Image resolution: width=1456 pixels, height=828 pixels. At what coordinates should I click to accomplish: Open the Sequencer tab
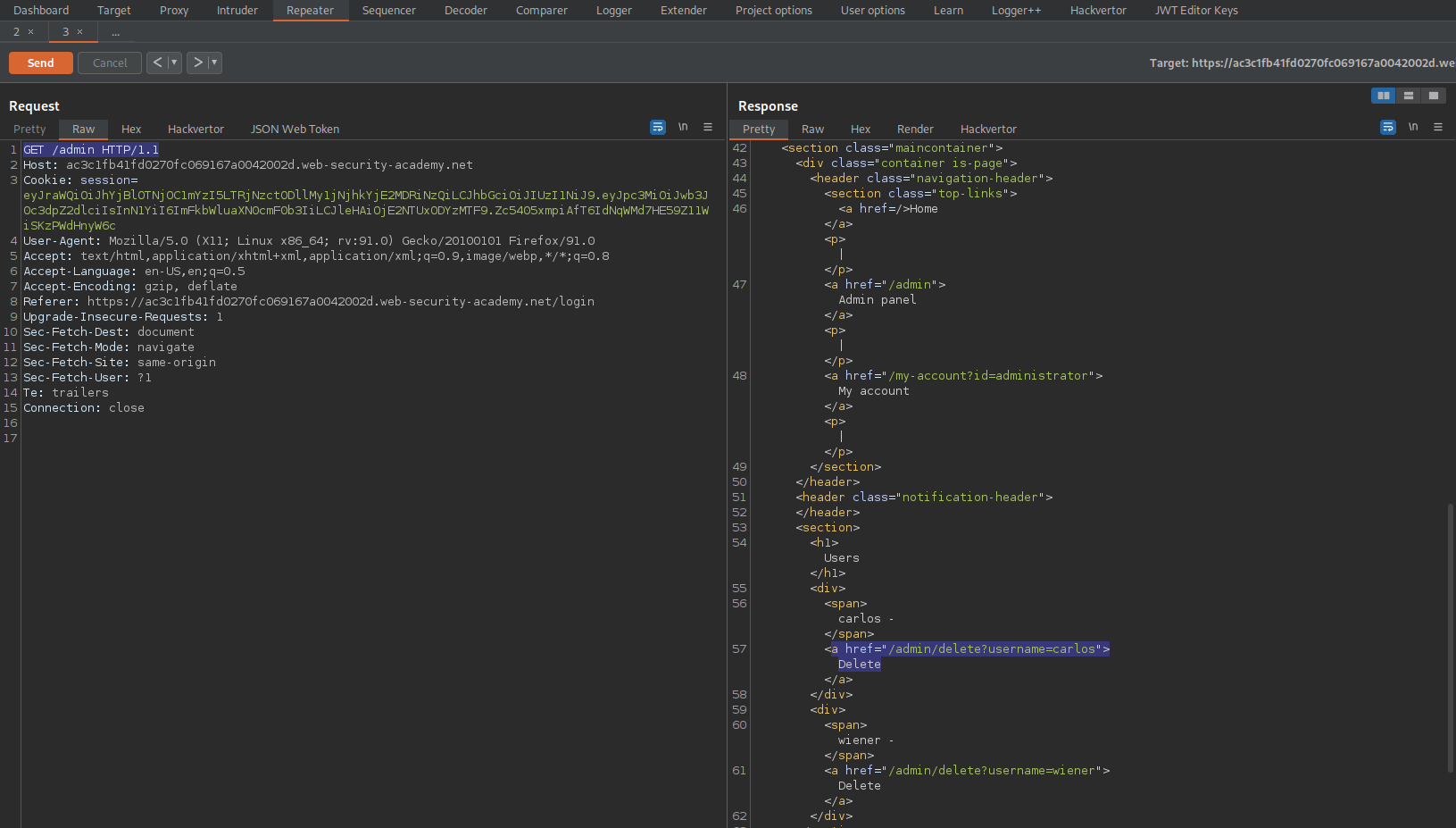[389, 11]
